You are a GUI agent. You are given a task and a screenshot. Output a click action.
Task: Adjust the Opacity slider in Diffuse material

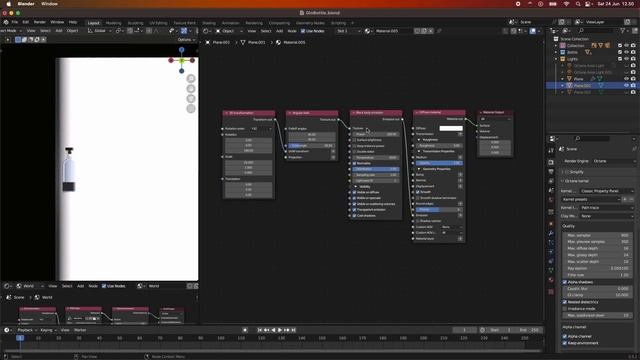tap(439, 163)
